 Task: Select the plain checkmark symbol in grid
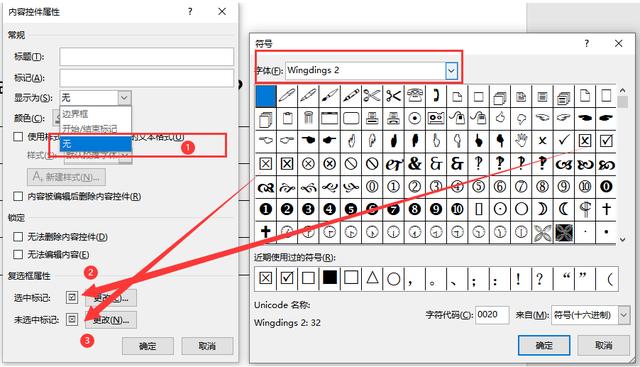pos(564,141)
